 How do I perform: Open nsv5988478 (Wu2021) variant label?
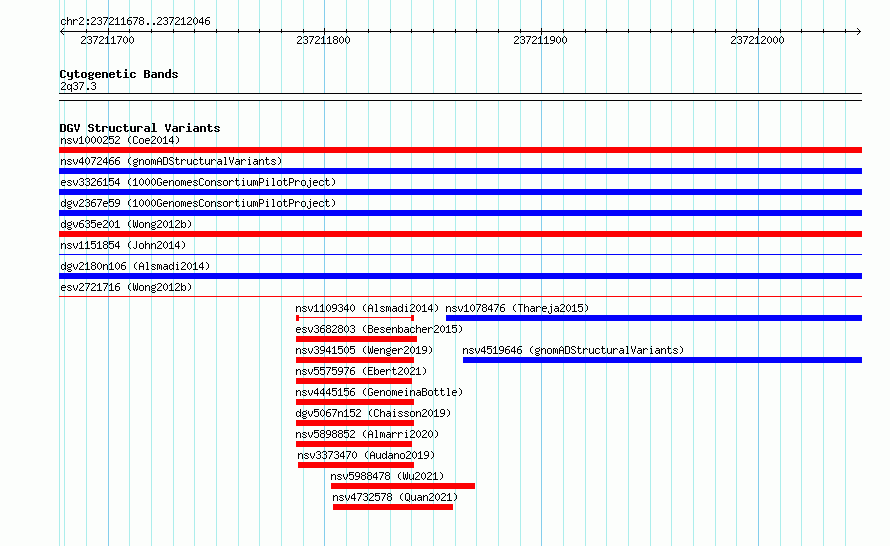click(x=387, y=476)
